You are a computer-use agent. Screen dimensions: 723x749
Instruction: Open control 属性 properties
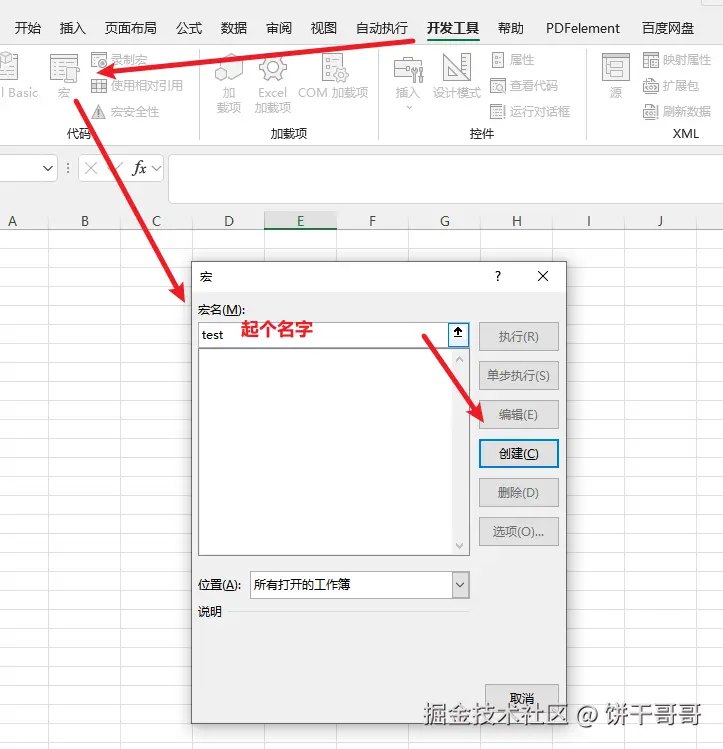tap(512, 60)
